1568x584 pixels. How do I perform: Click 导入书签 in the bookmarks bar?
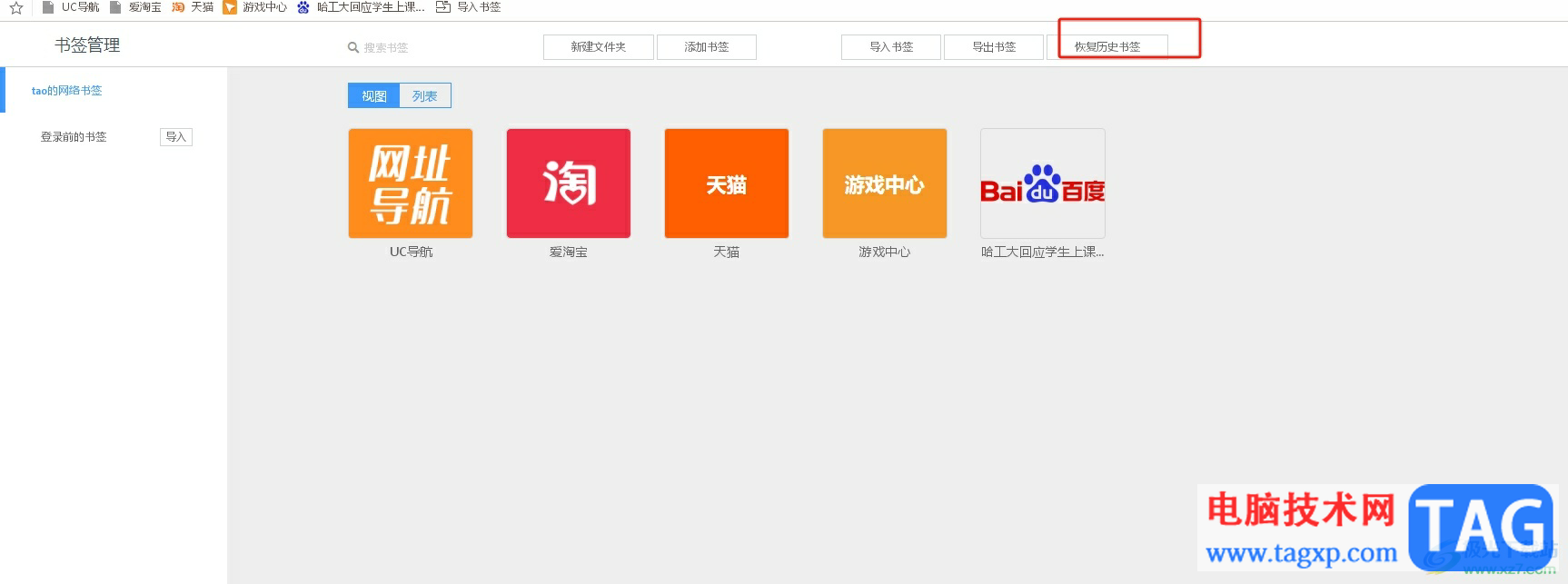pyautogui.click(x=469, y=7)
